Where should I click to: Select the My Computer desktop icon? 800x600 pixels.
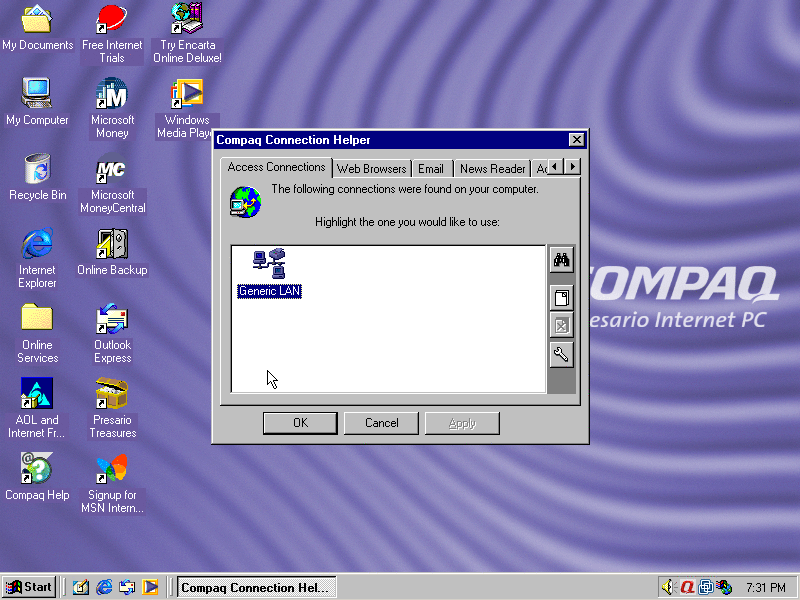(37, 102)
